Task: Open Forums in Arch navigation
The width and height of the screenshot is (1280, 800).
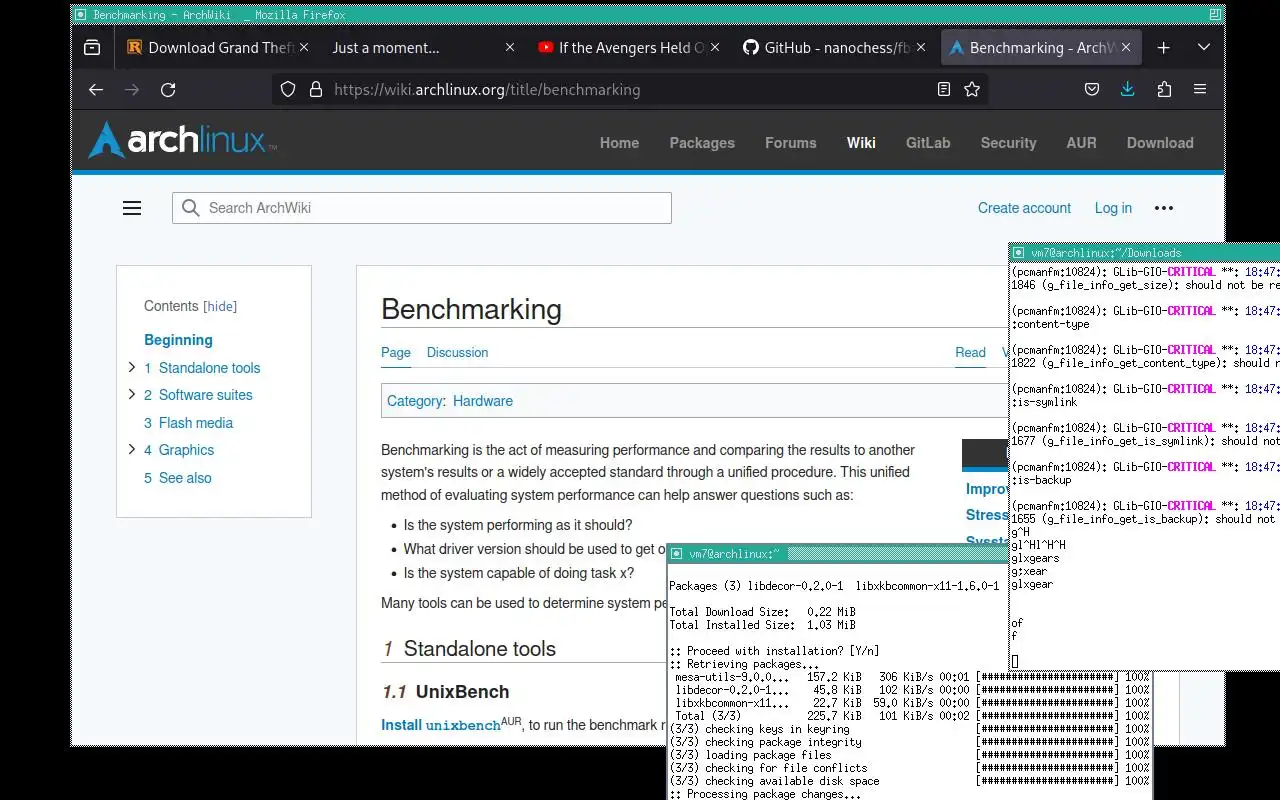Action: 791,143
